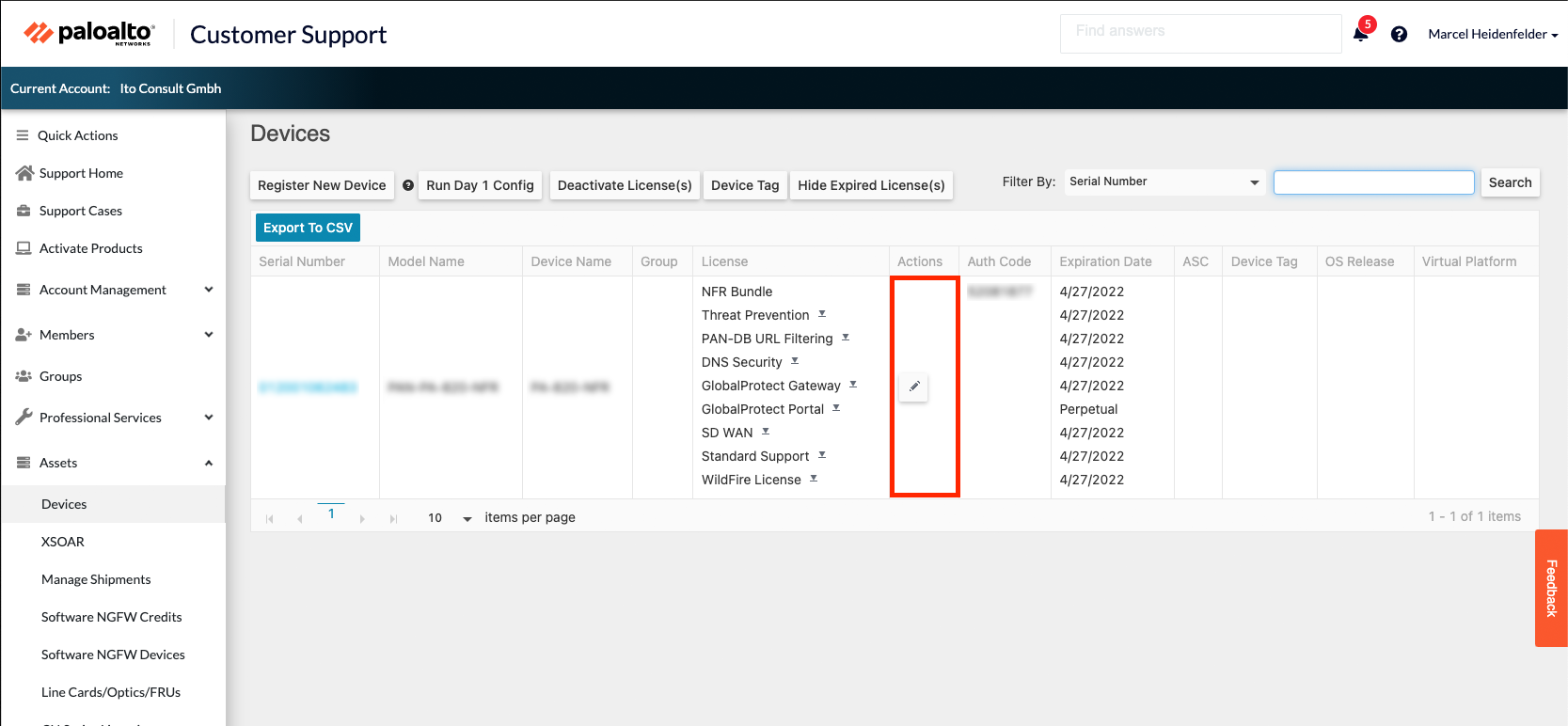This screenshot has height=726, width=1568.
Task: Click the filter search text field
Action: coord(1373,182)
